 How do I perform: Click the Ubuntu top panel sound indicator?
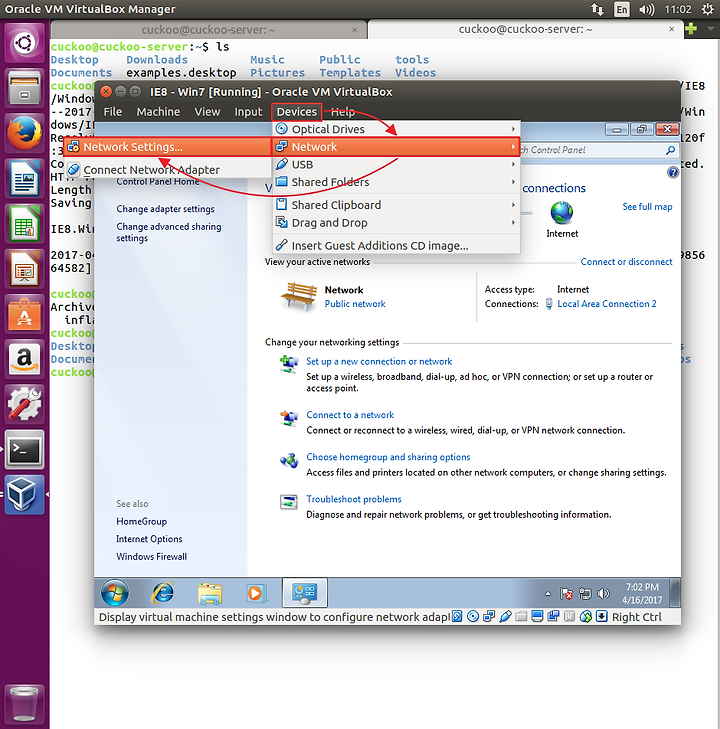tap(647, 9)
